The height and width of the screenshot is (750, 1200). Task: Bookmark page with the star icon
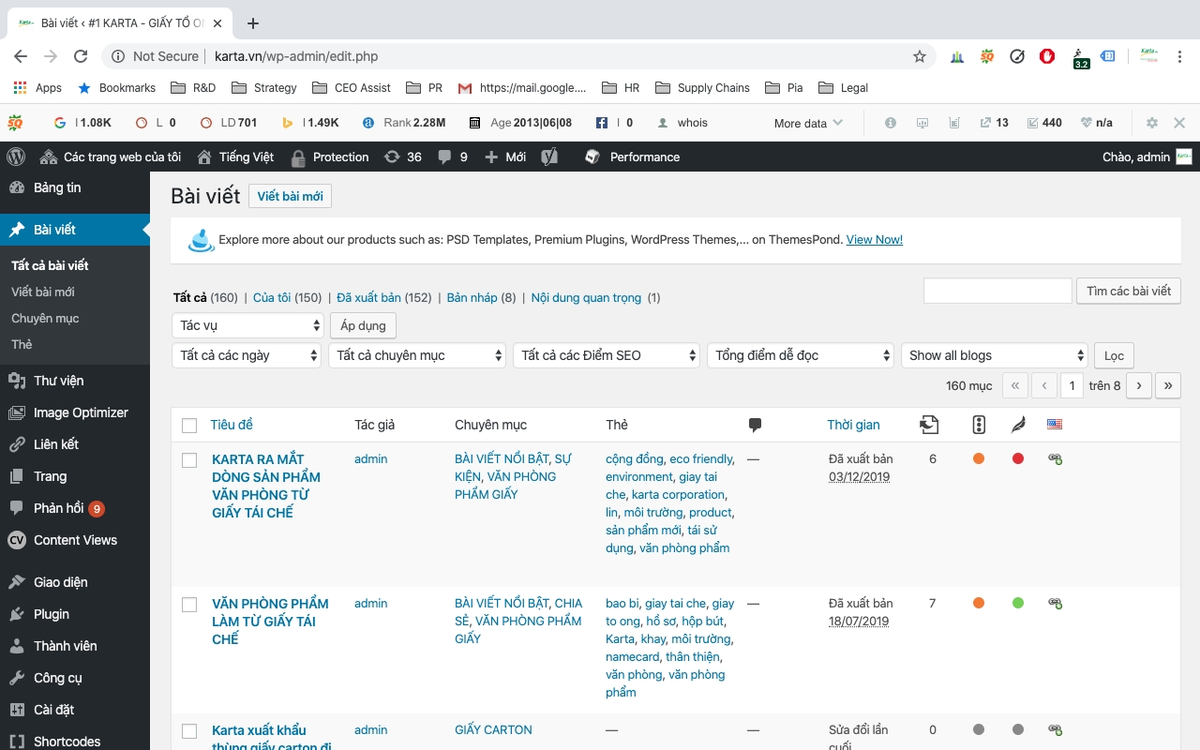(919, 56)
